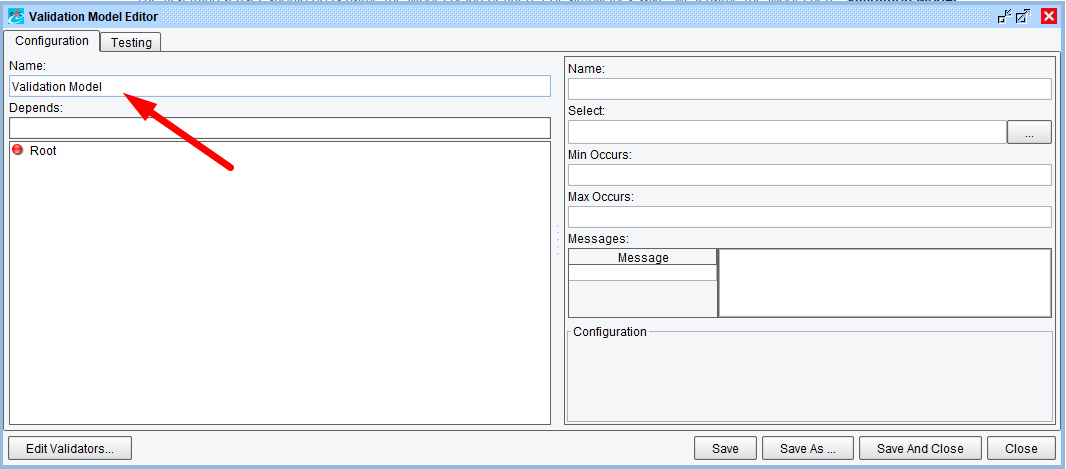Focus the Min Occurs input field
Screen dimensions: 1066x469
coord(809,175)
